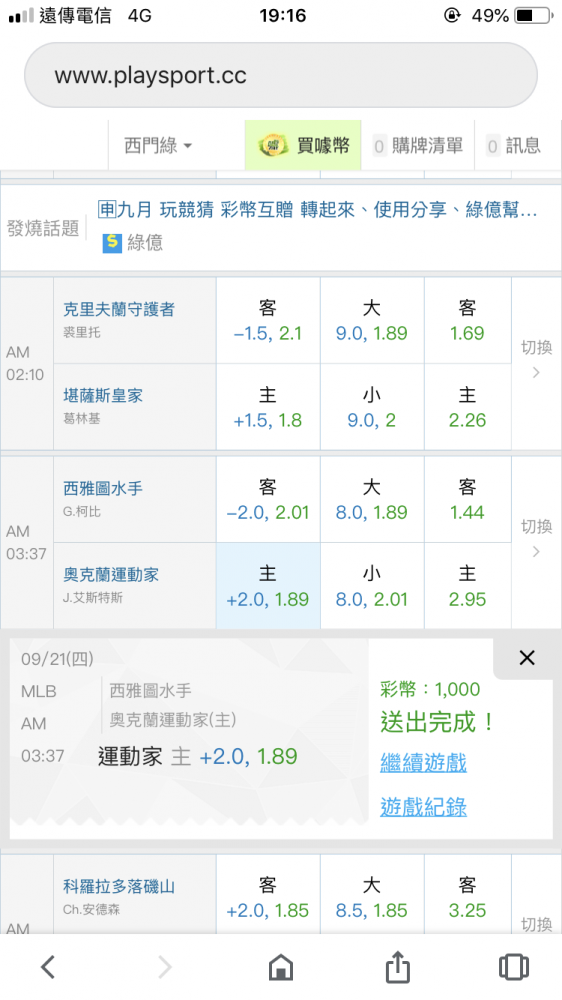This screenshot has height=1000, width=562.
Task: Tap pitcher name G.柯比
Action: point(82,511)
